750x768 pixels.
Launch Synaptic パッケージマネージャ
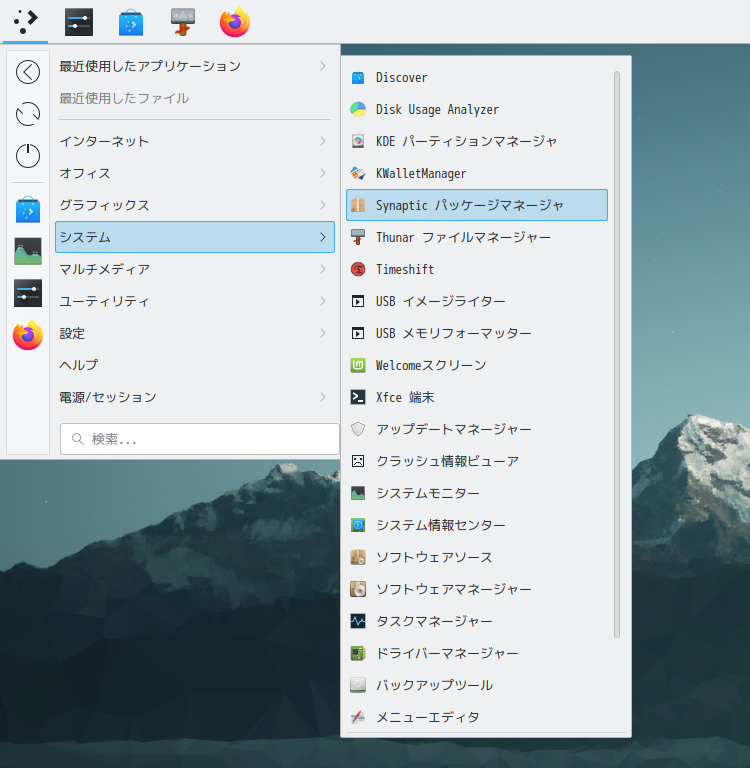tap(477, 205)
